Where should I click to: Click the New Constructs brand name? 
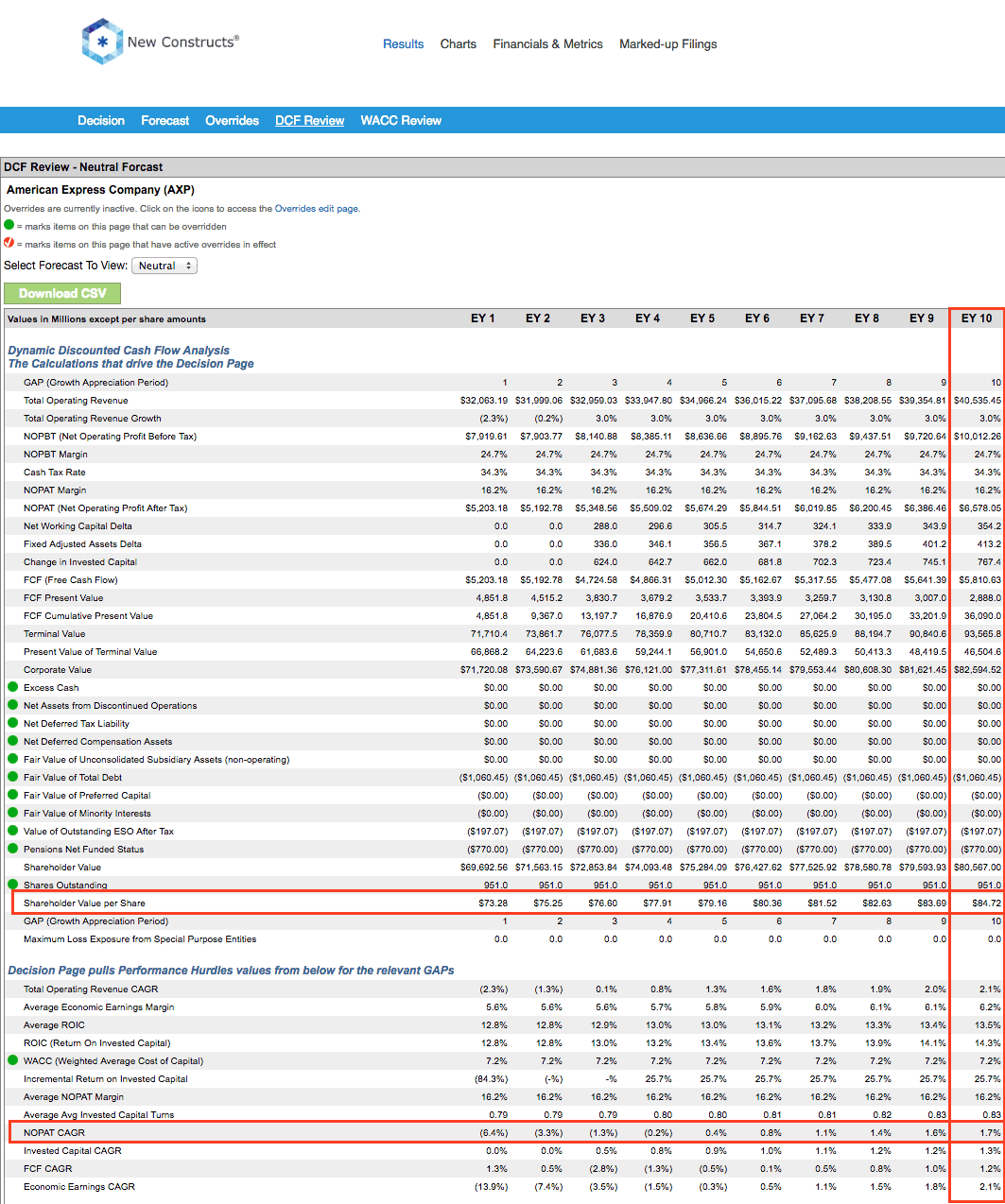[183, 42]
